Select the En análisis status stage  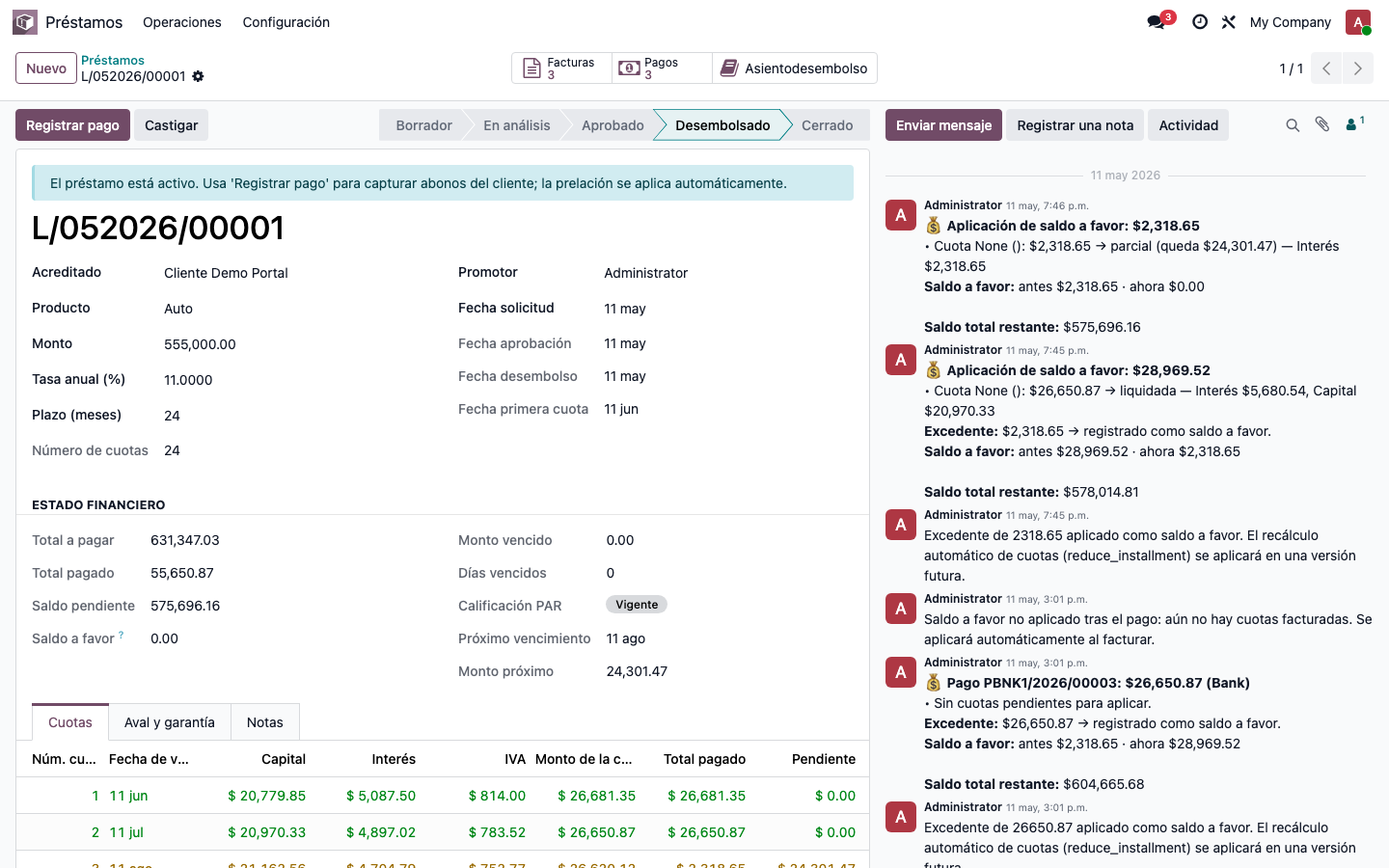coord(517,125)
